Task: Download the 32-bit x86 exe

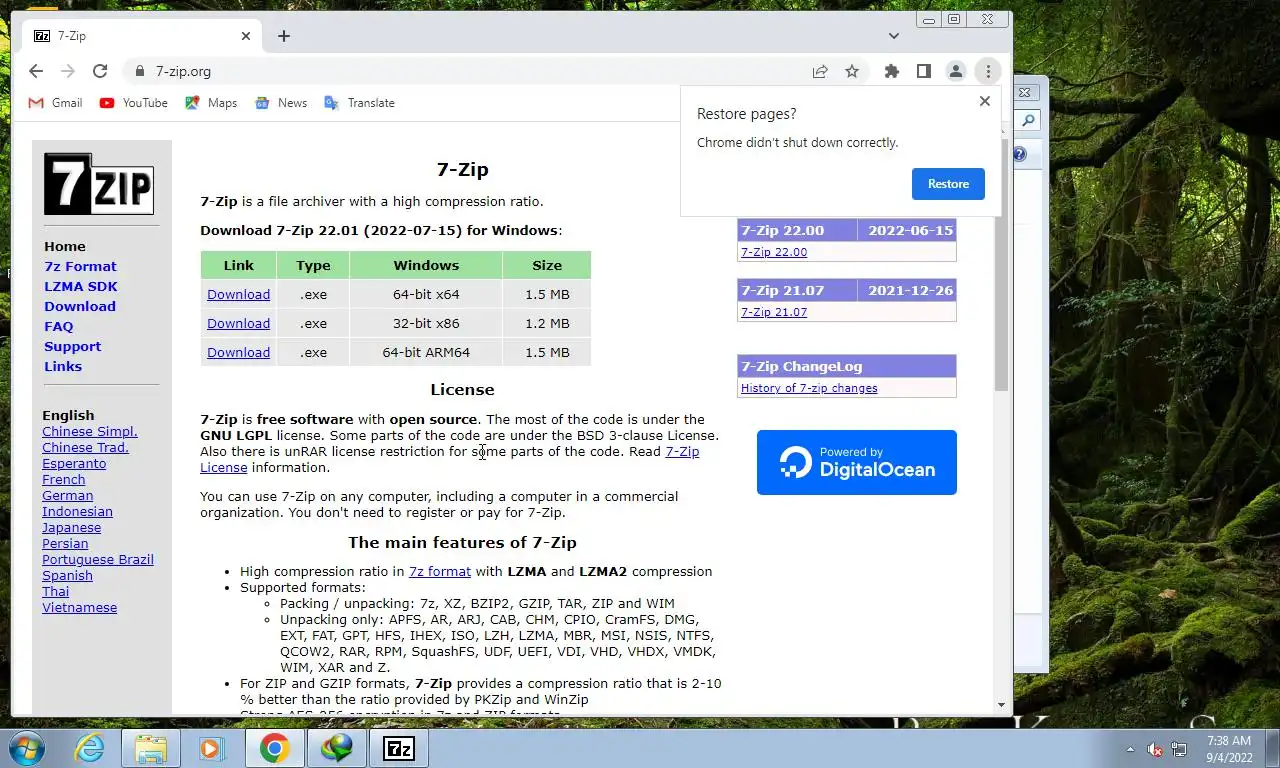Action: click(x=238, y=323)
